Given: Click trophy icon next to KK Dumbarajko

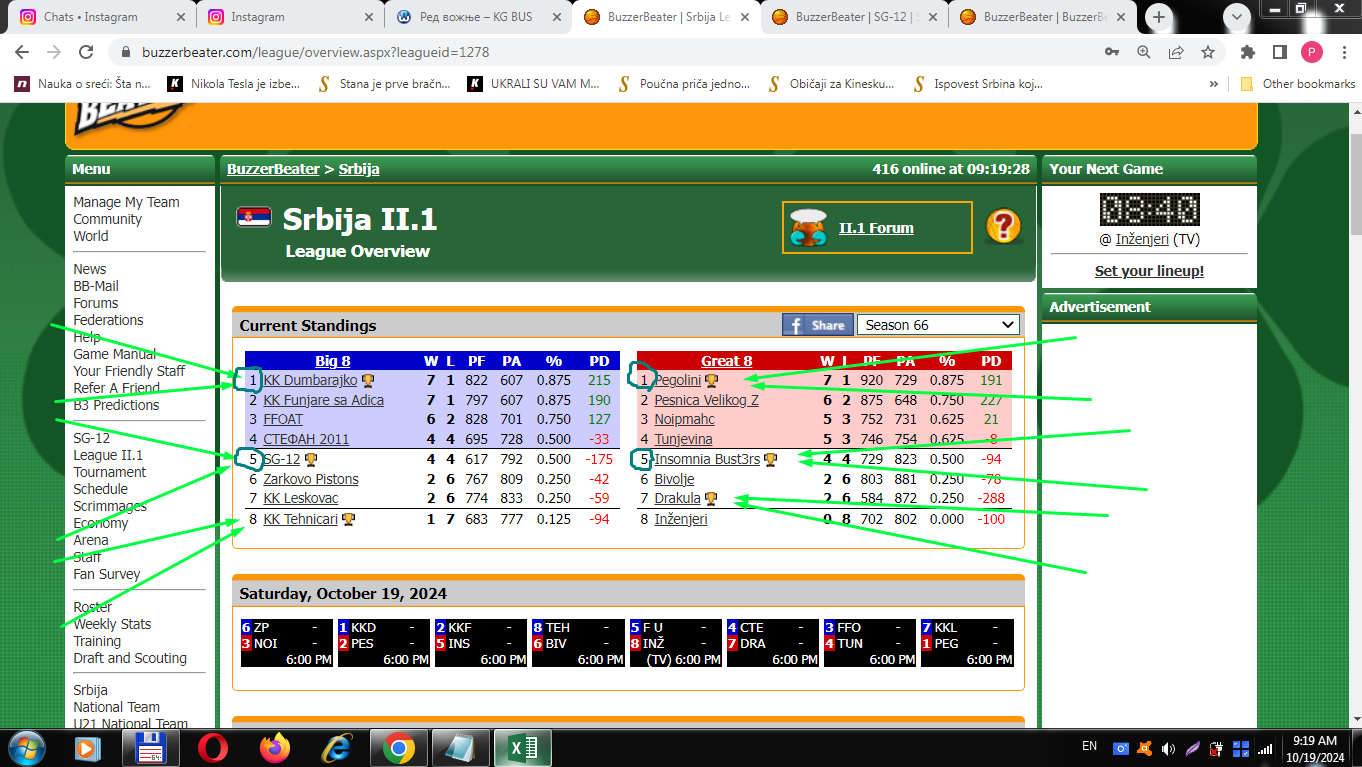Looking at the screenshot, I should 368,381.
